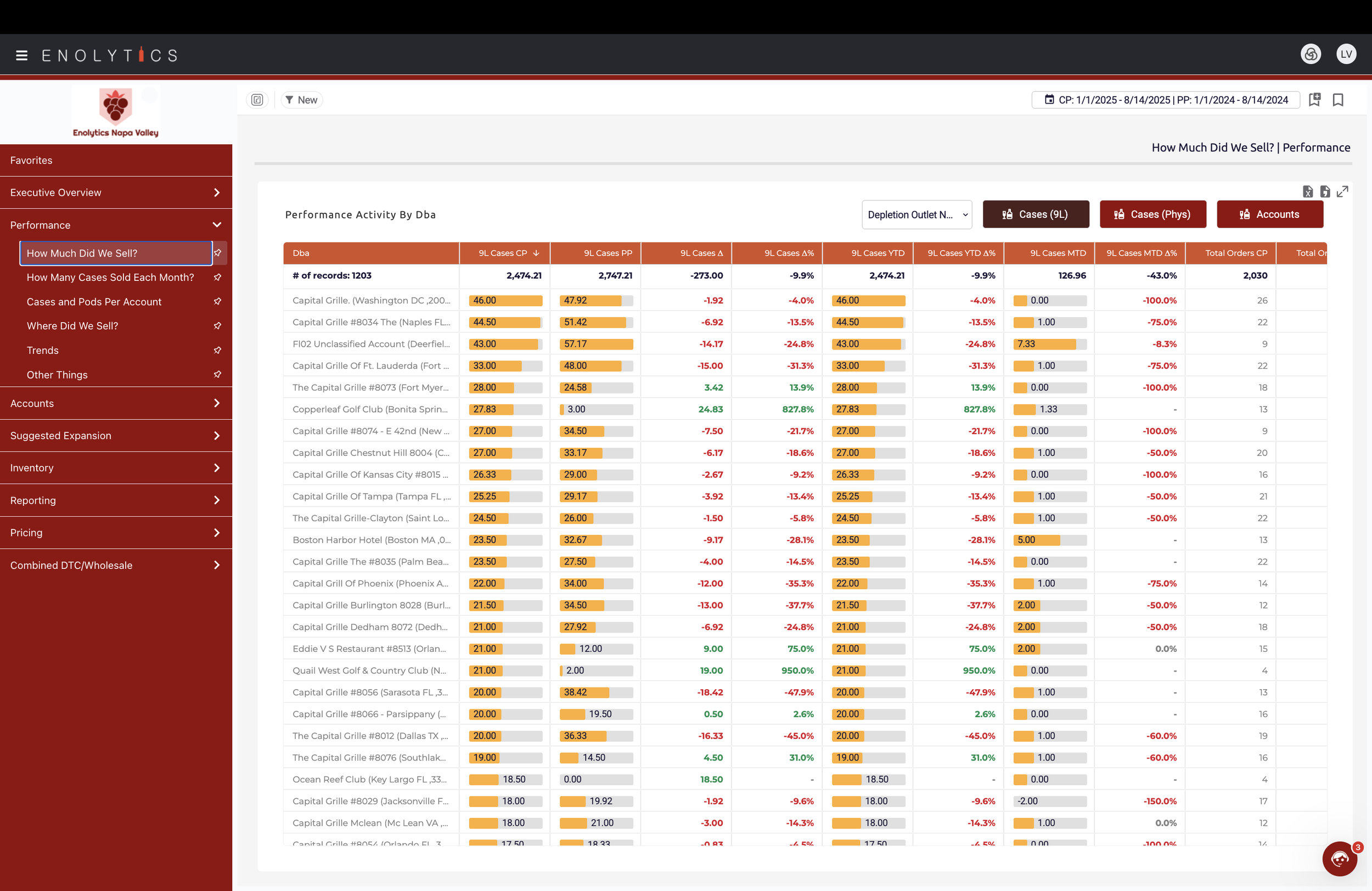The width and height of the screenshot is (1372, 891).
Task: Pin the Trends page to favorites
Action: click(x=217, y=350)
